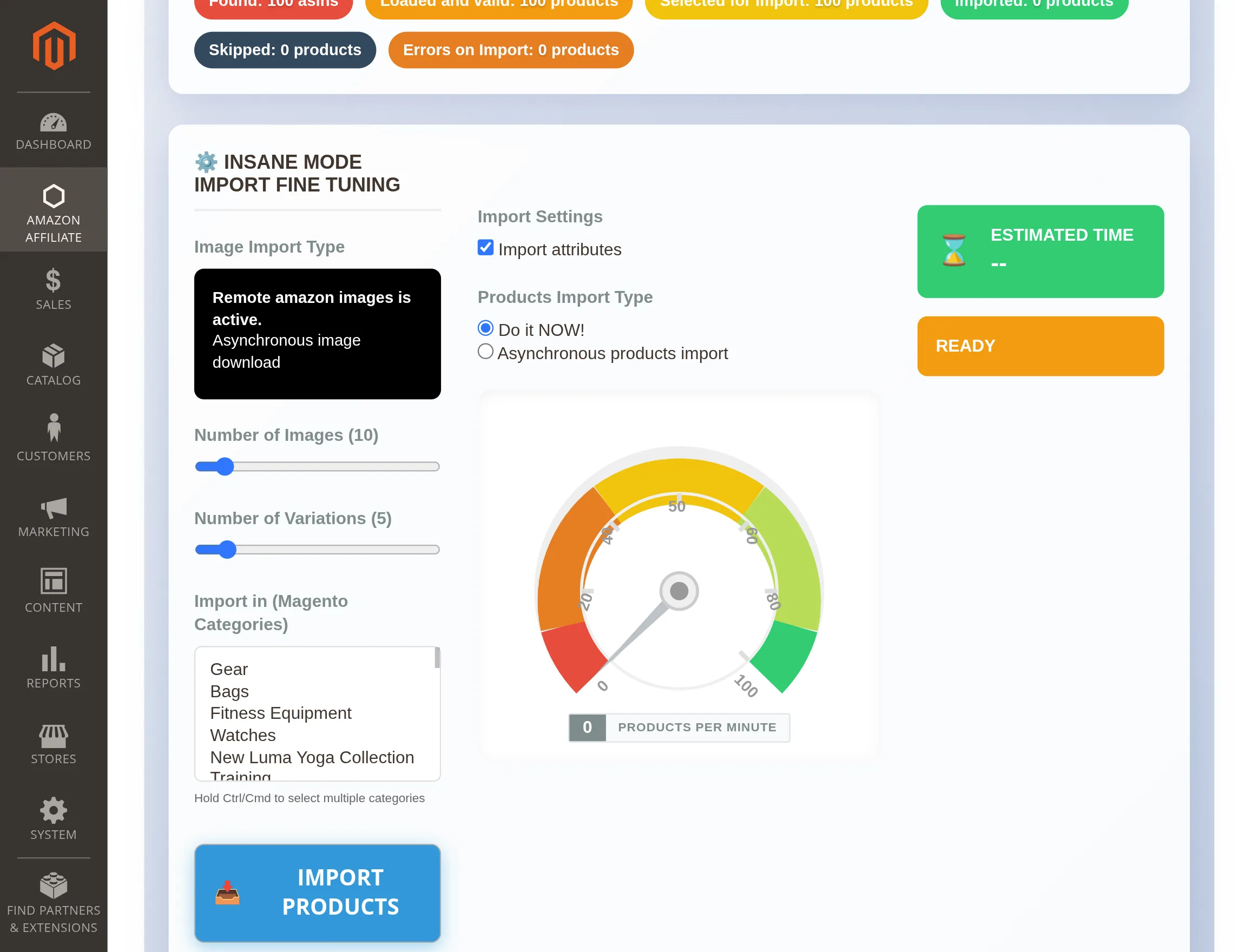This screenshot has width=1251, height=952.
Task: Click the Remote amazon images info box
Action: pos(318,334)
